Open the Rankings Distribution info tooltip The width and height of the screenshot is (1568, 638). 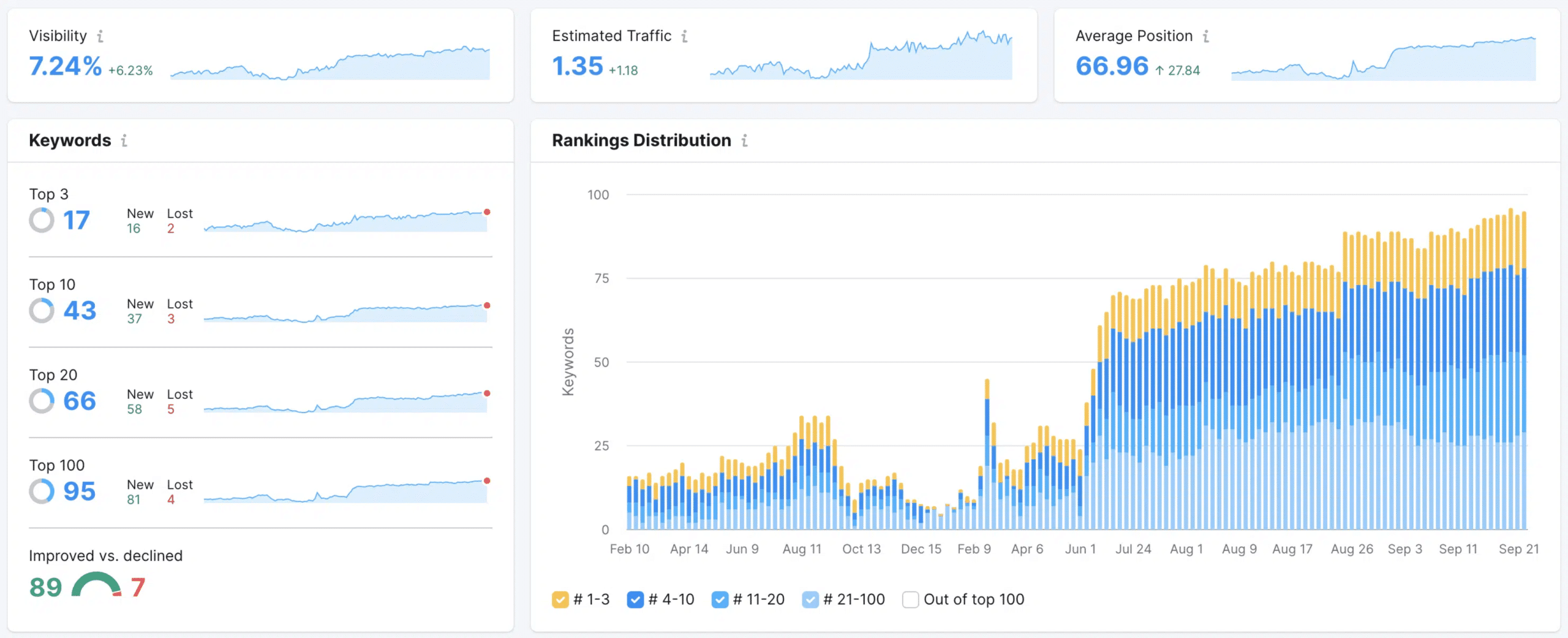745,140
